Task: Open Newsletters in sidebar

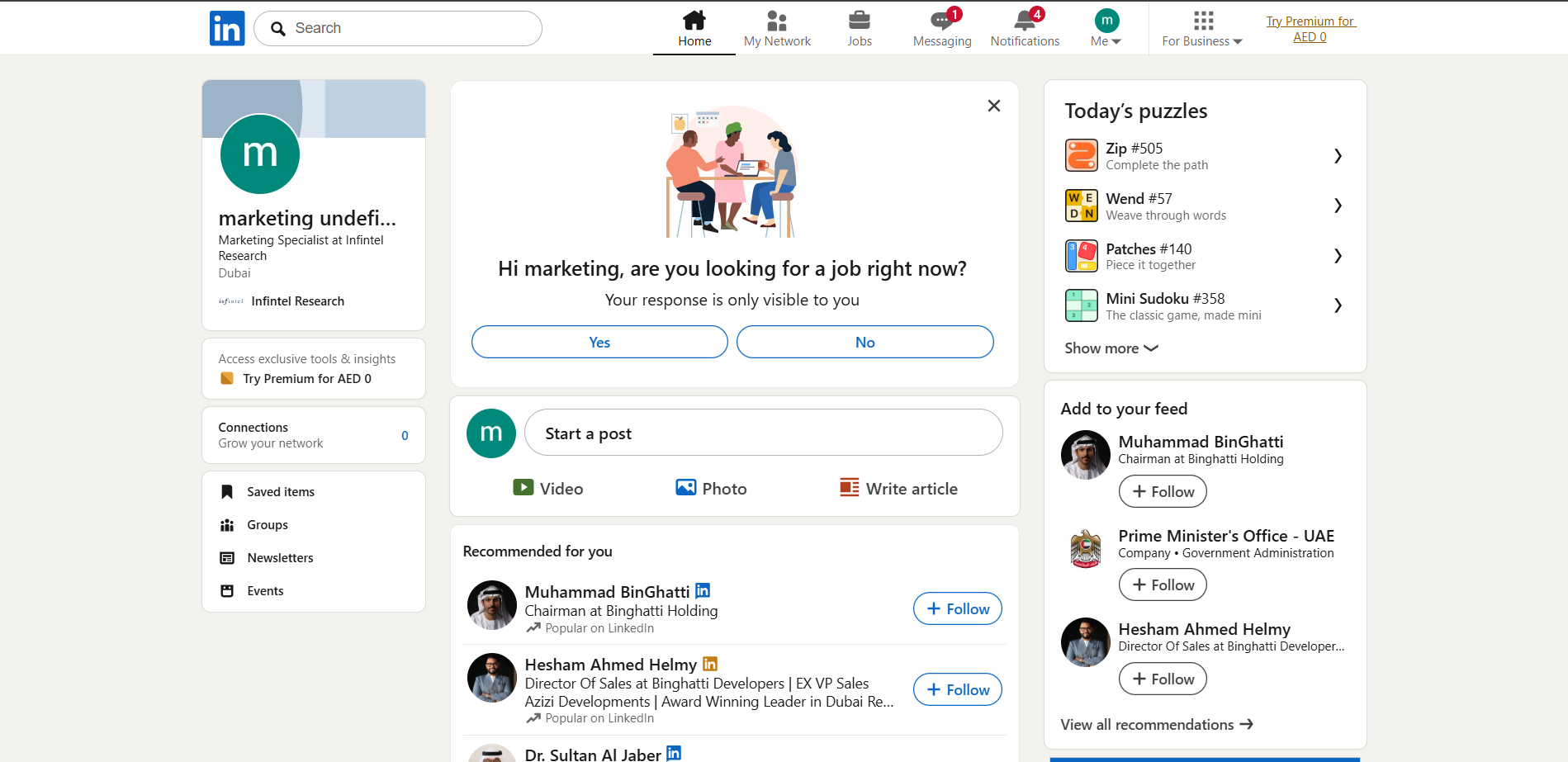Action: click(280, 558)
